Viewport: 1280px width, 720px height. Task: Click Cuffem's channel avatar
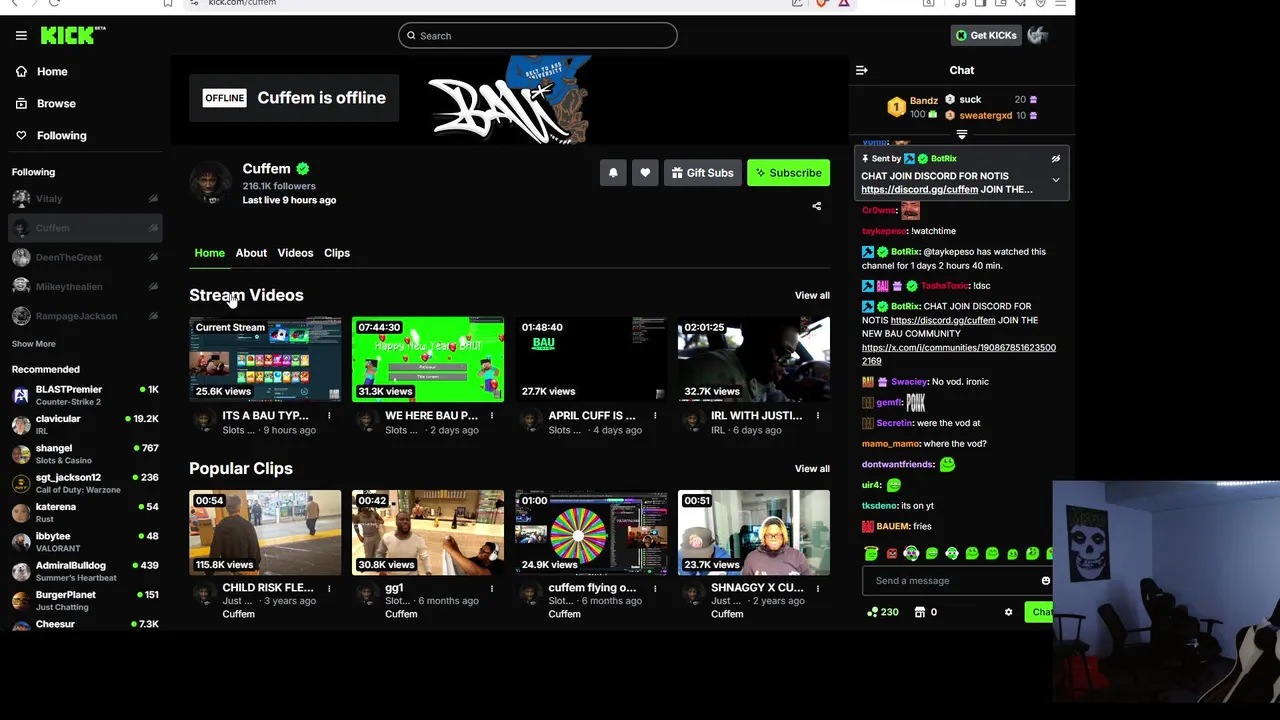[210, 183]
